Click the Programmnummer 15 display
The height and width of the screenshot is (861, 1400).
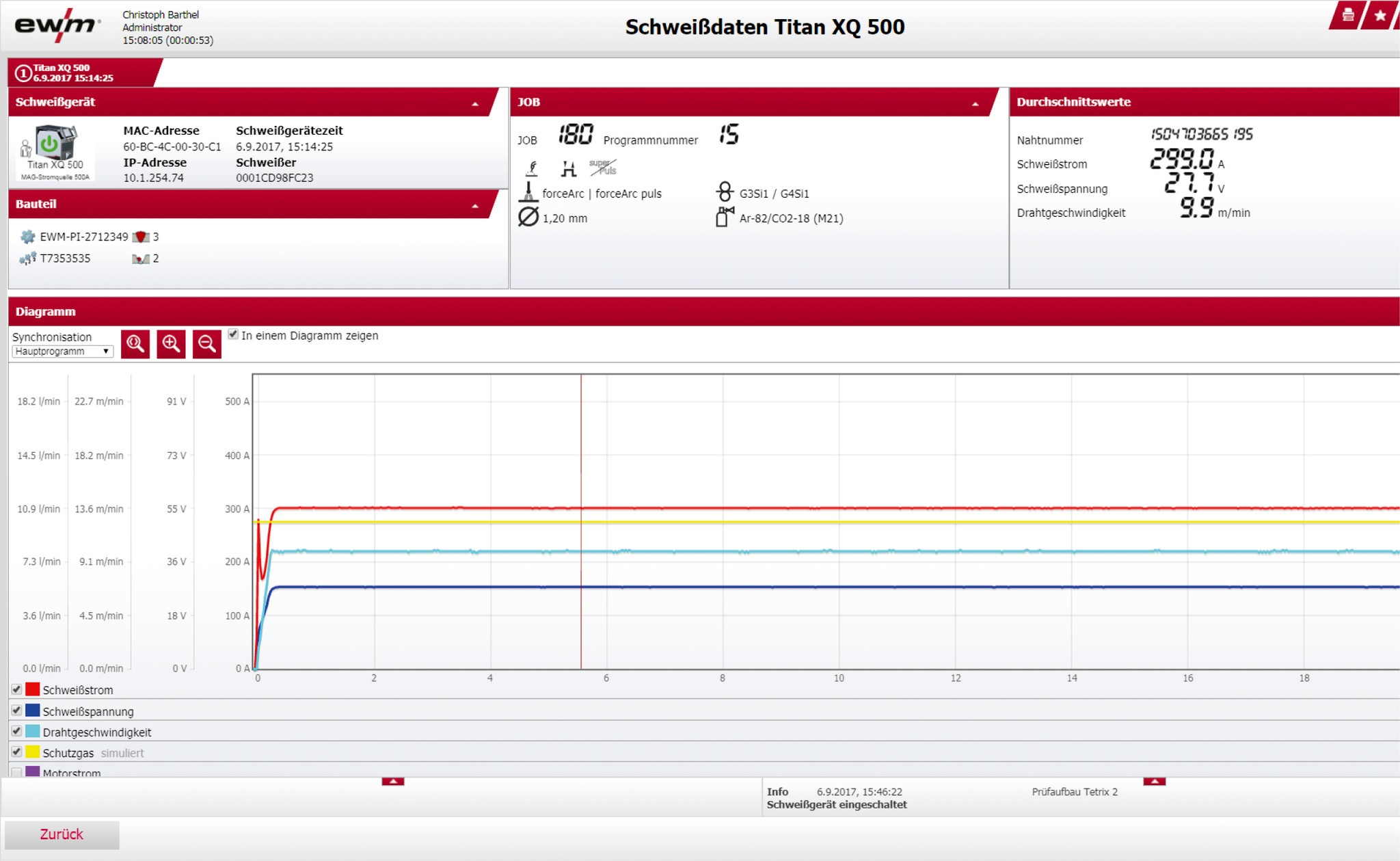(729, 134)
